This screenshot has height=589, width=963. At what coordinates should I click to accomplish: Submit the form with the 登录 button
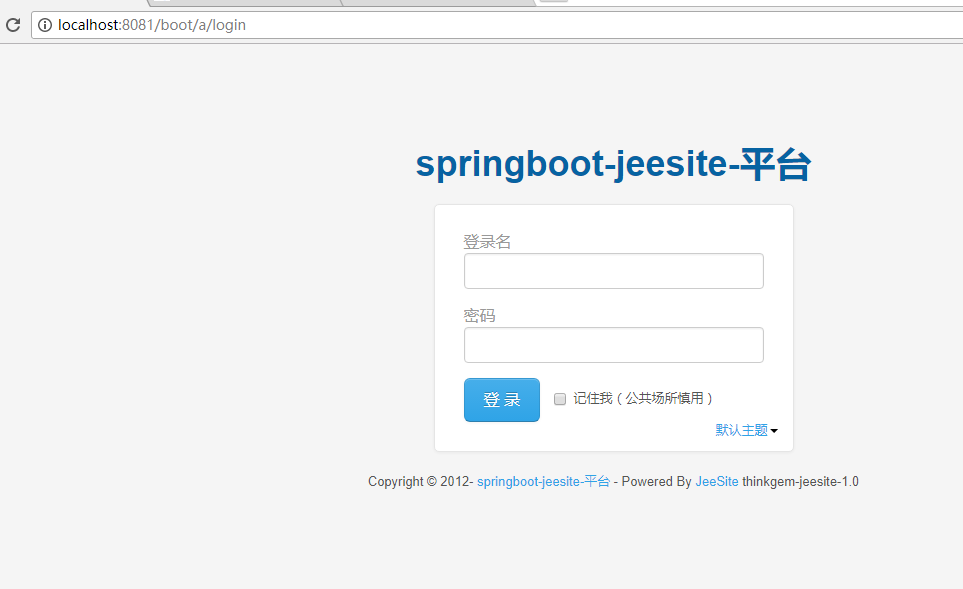click(502, 400)
